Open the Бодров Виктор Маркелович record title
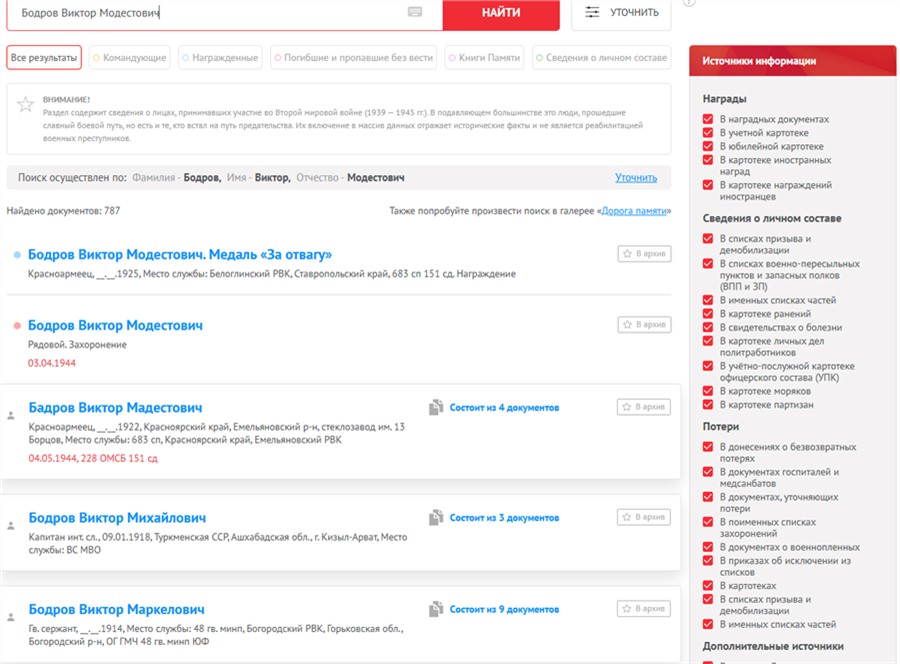This screenshot has height=664, width=900. [x=117, y=609]
